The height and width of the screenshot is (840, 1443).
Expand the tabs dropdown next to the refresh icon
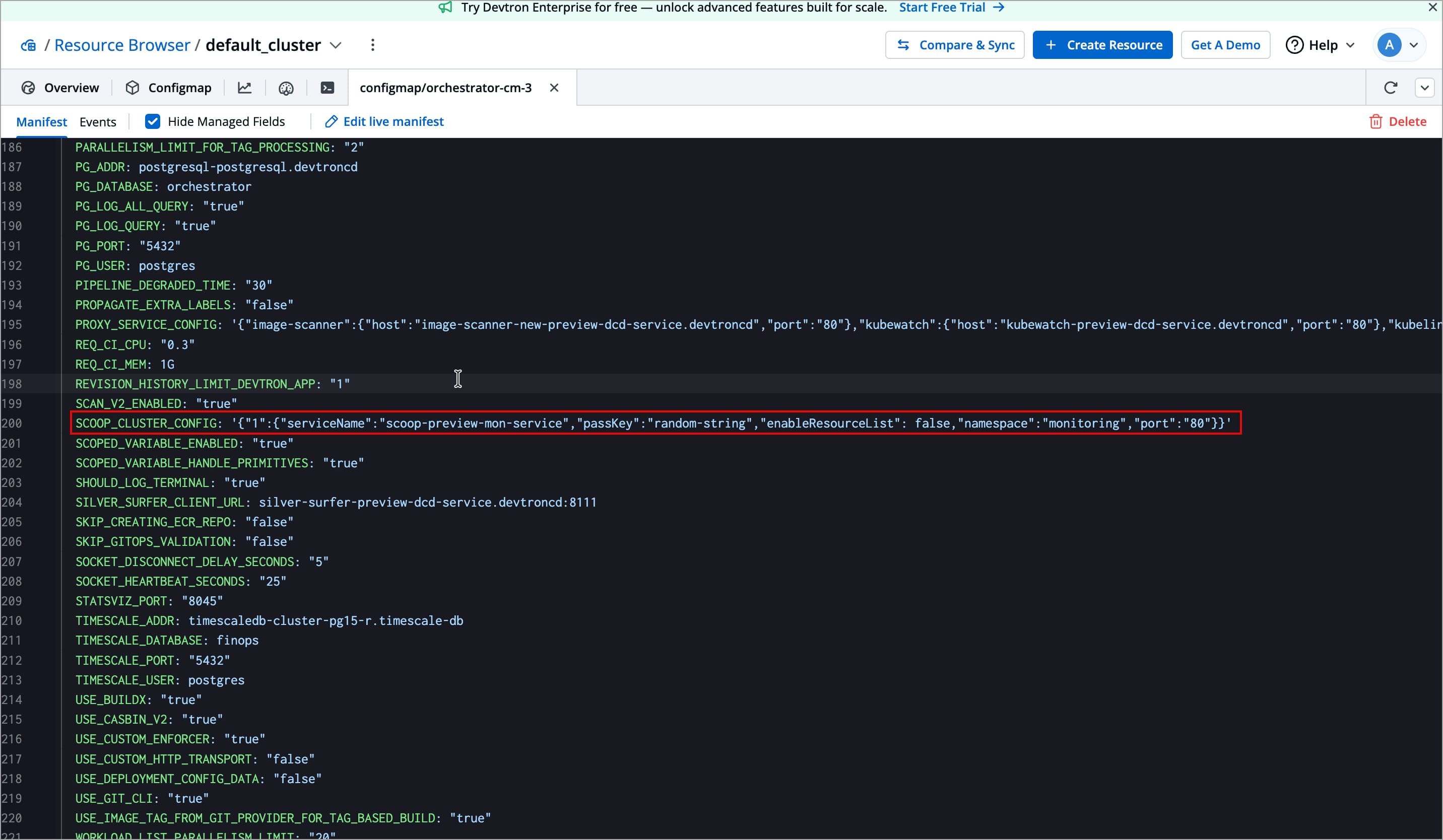click(1425, 88)
